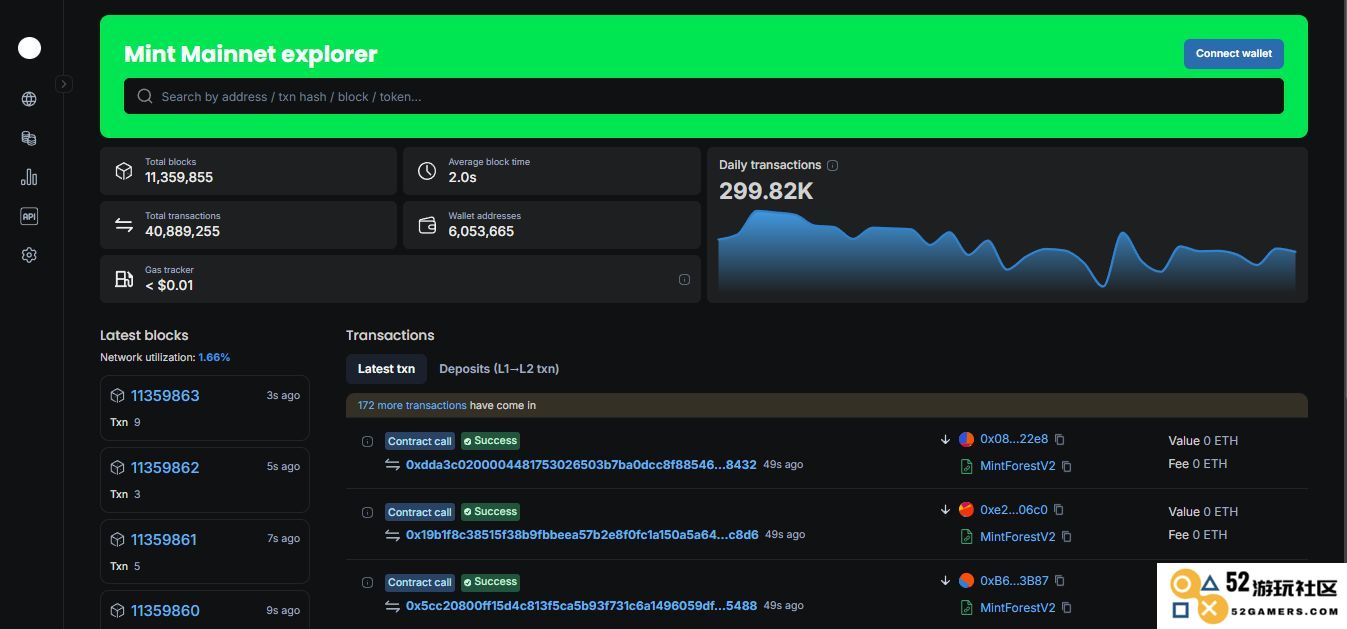1347x629 pixels.
Task: Select the Latest txn tab
Action: (x=386, y=369)
